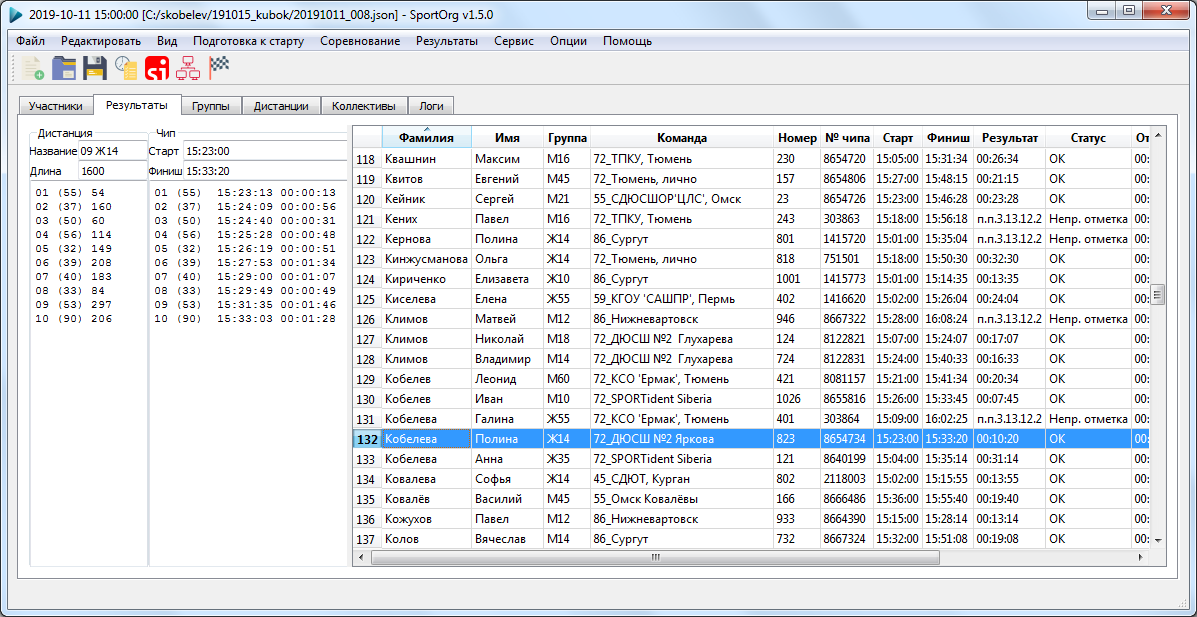
Task: Click the surname cell Кожухов
Action: (427, 518)
